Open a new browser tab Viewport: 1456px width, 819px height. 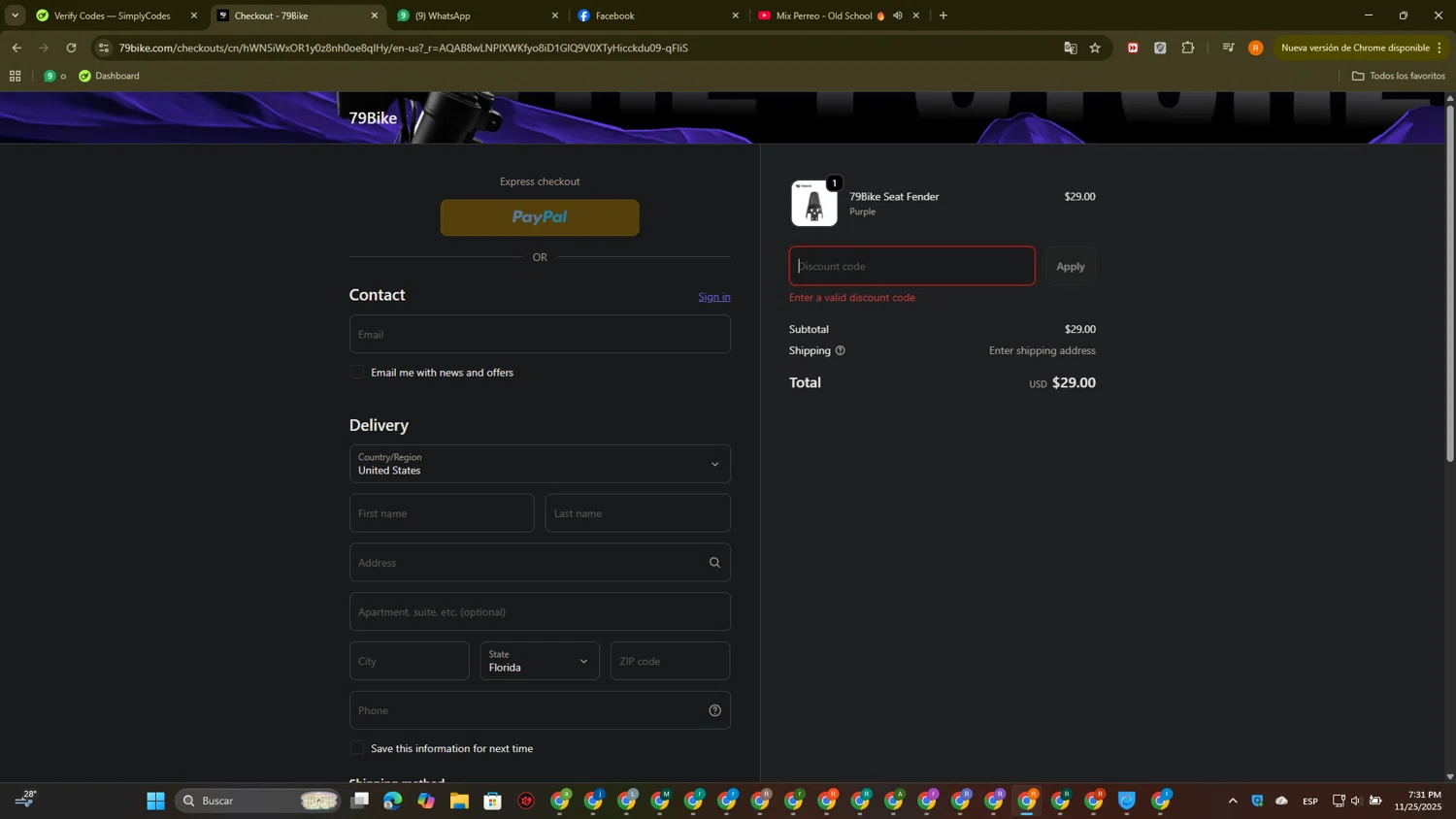[943, 16]
